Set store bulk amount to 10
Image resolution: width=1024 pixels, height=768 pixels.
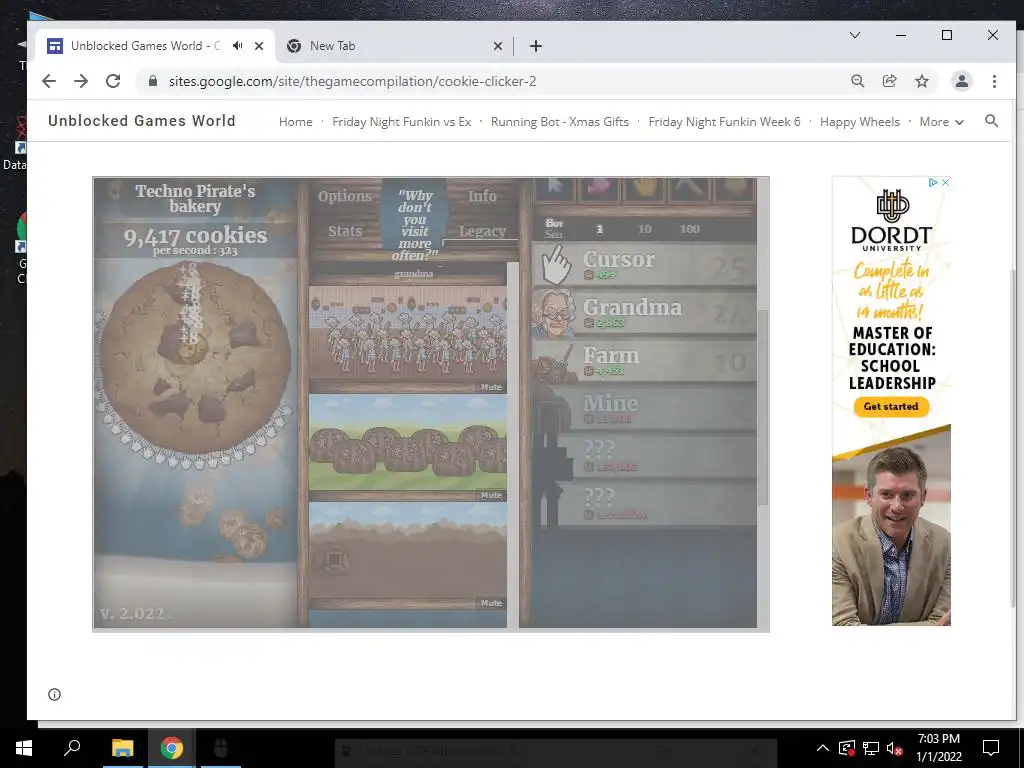click(645, 229)
